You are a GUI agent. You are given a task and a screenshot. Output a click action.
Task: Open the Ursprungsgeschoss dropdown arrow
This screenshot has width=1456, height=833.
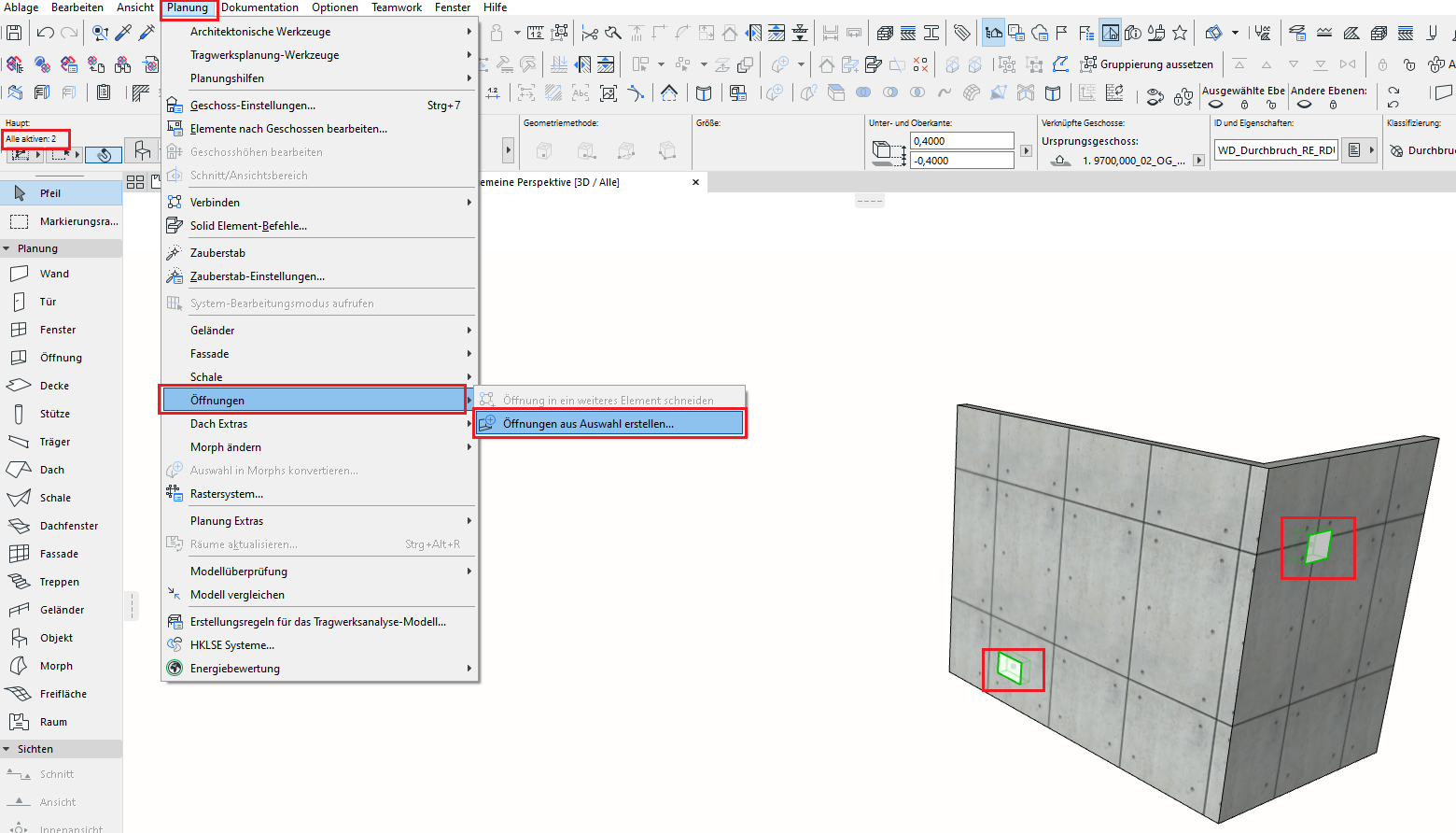click(x=1199, y=161)
